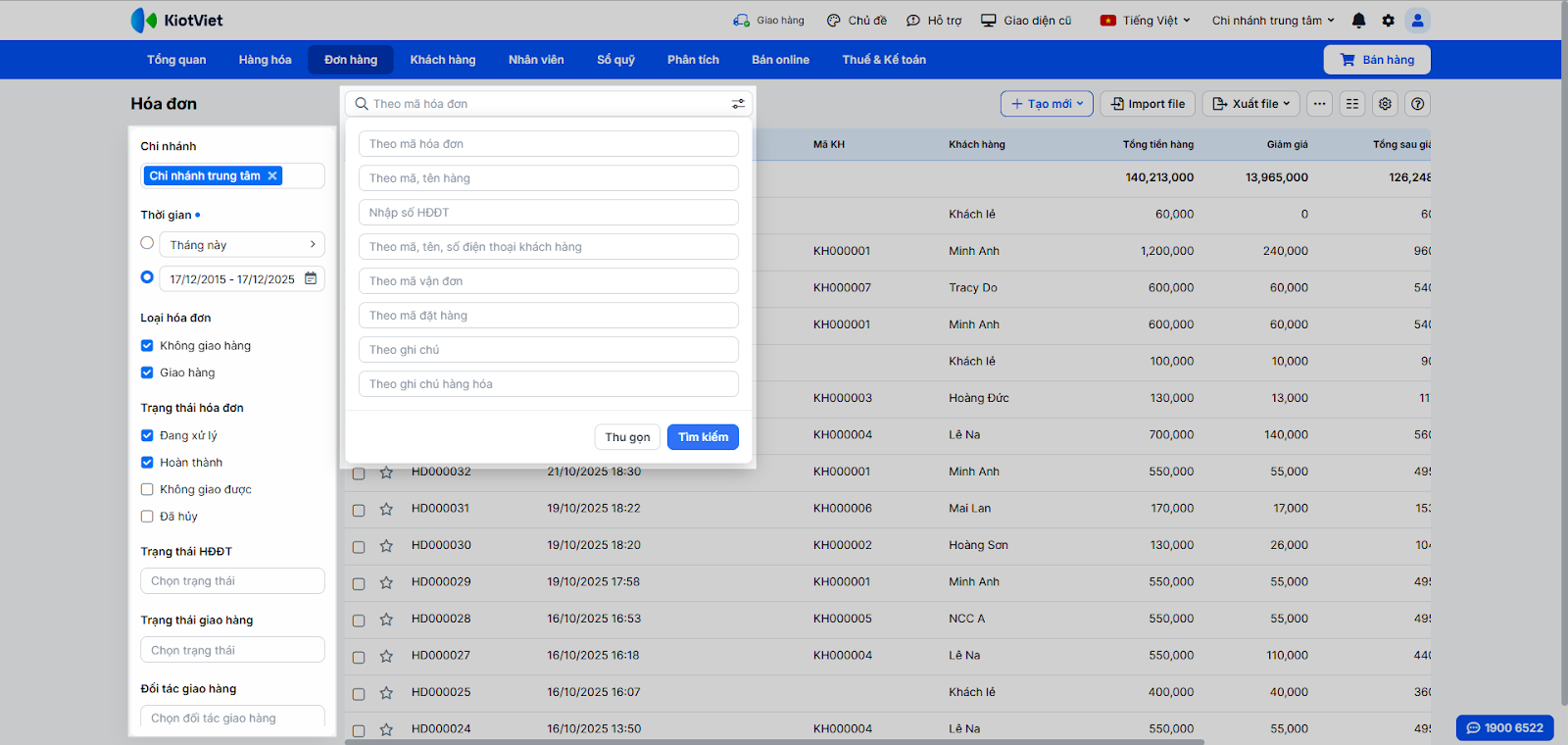Open the Phân tích menu tab
Screen dimensions: 1568x745
click(693, 60)
